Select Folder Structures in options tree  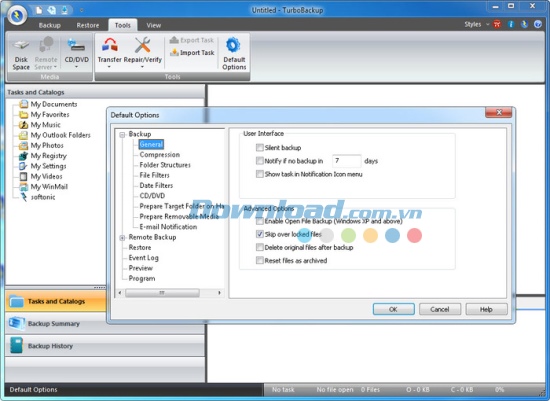(165, 165)
